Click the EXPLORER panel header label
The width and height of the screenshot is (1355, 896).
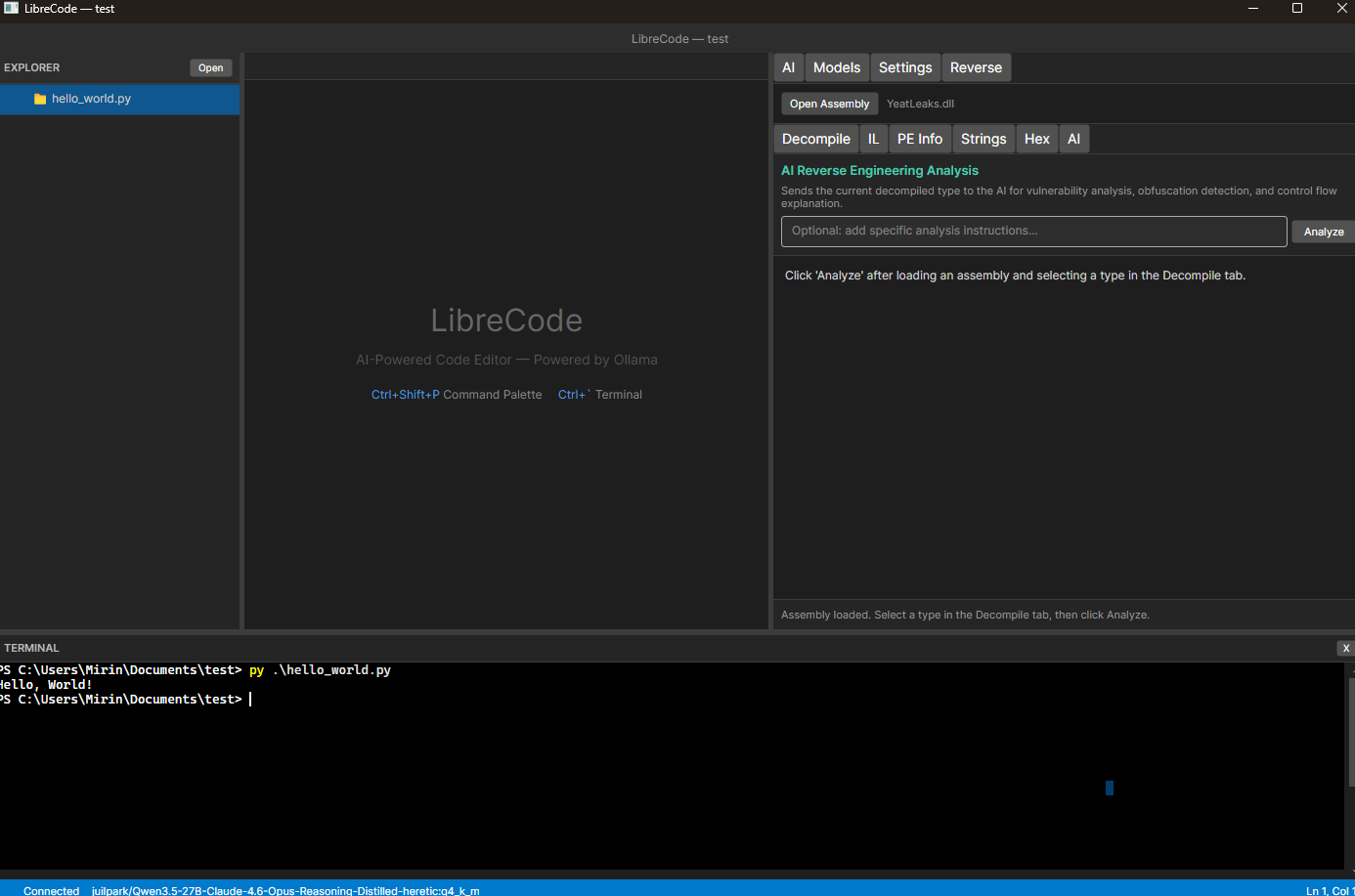[x=32, y=67]
